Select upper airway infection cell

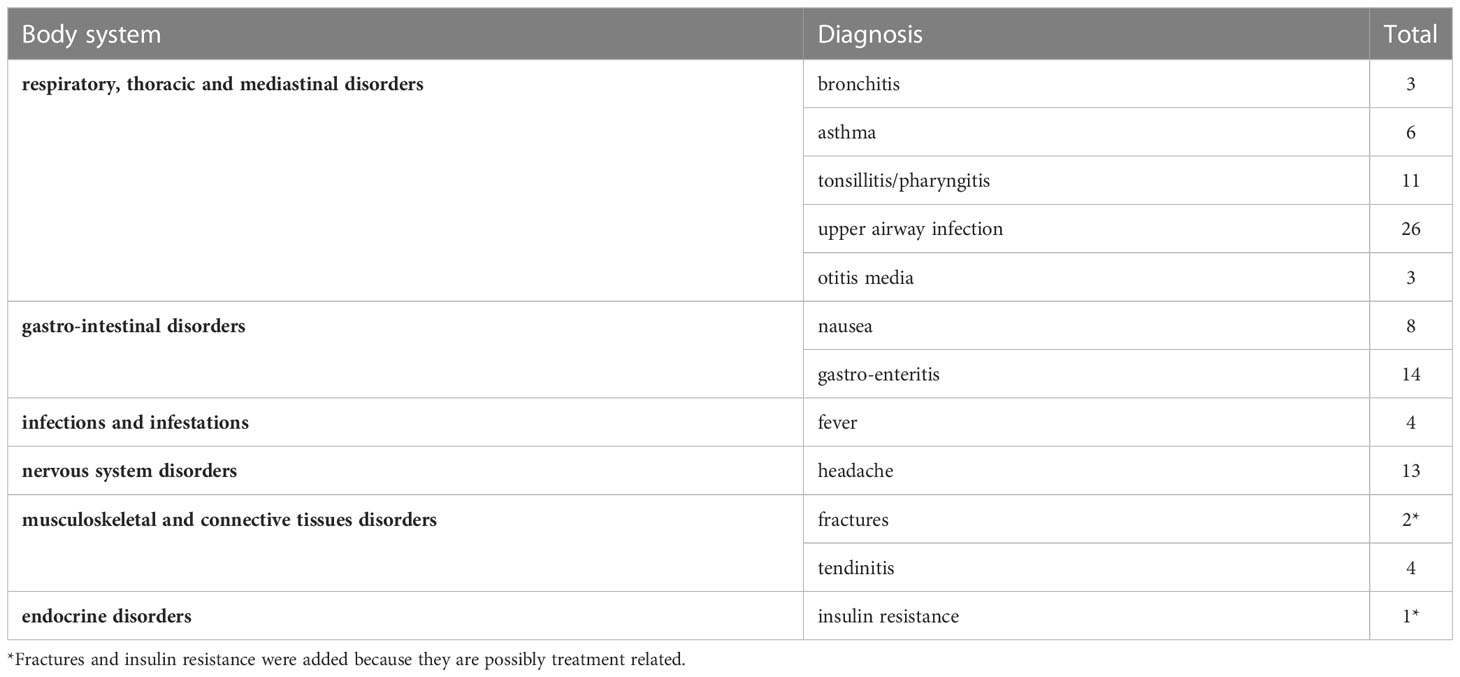click(x=1087, y=229)
